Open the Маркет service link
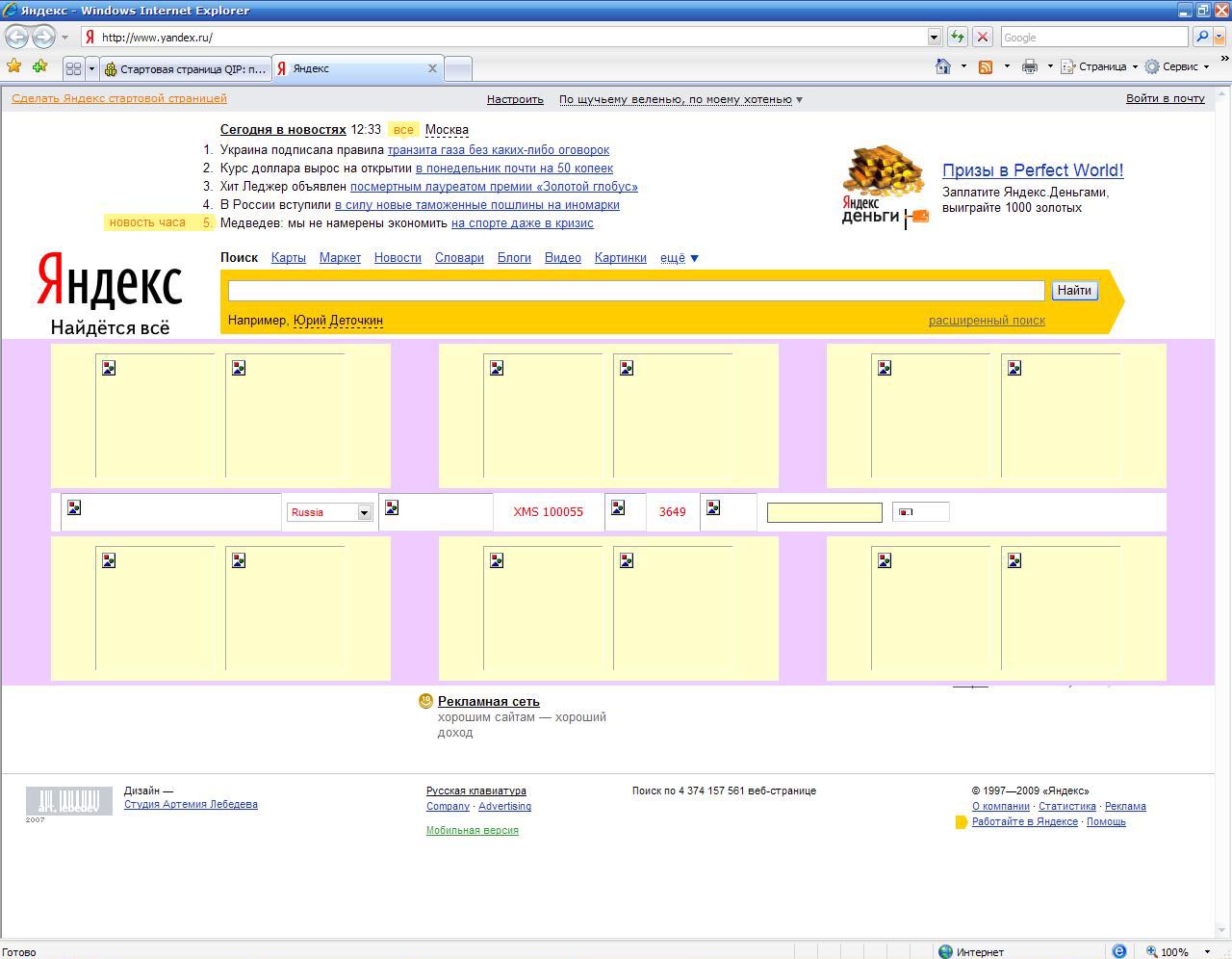This screenshot has width=1232, height=959. point(340,258)
